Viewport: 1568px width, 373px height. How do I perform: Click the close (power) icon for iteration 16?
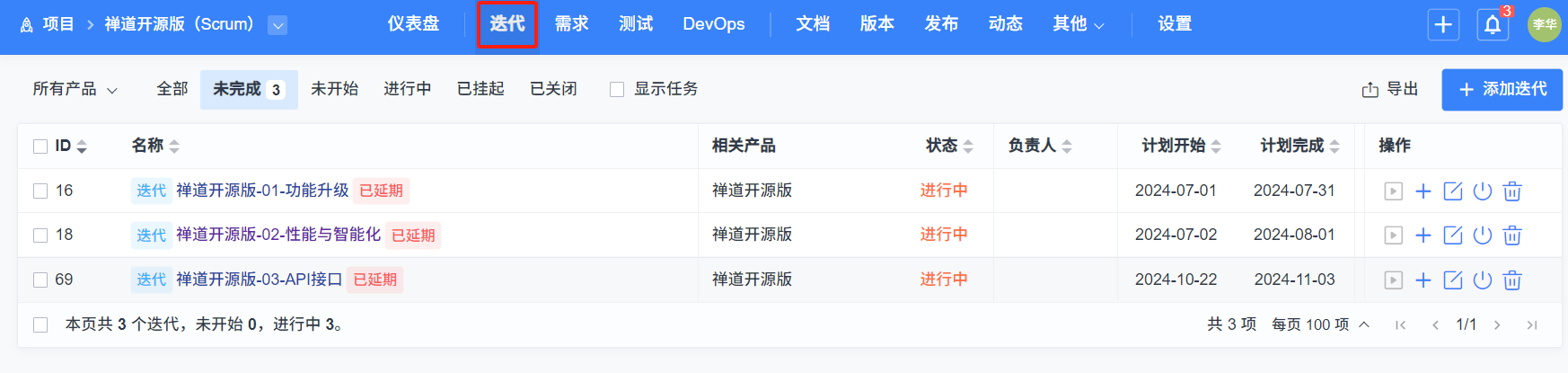pyautogui.click(x=1482, y=191)
